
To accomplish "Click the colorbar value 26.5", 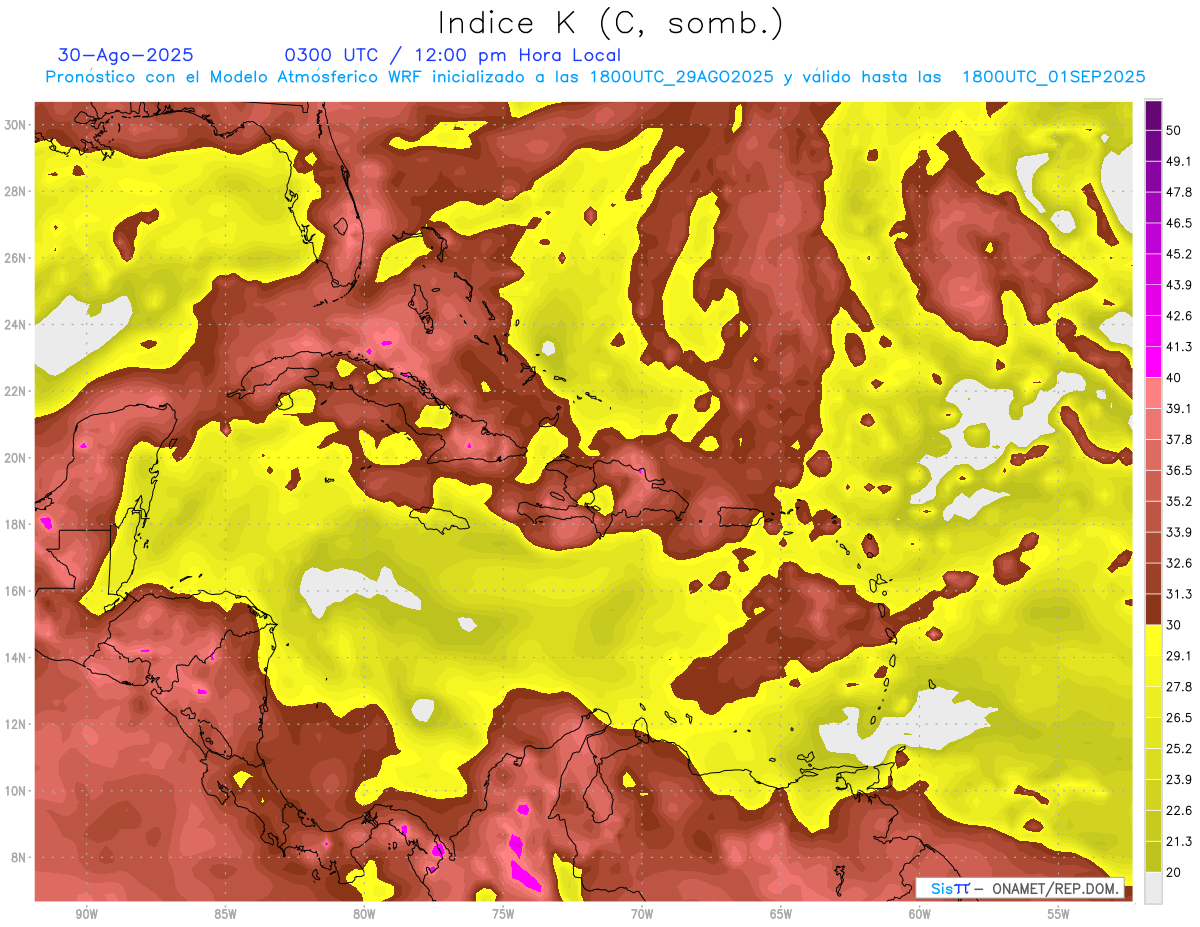I will click(x=1178, y=718).
